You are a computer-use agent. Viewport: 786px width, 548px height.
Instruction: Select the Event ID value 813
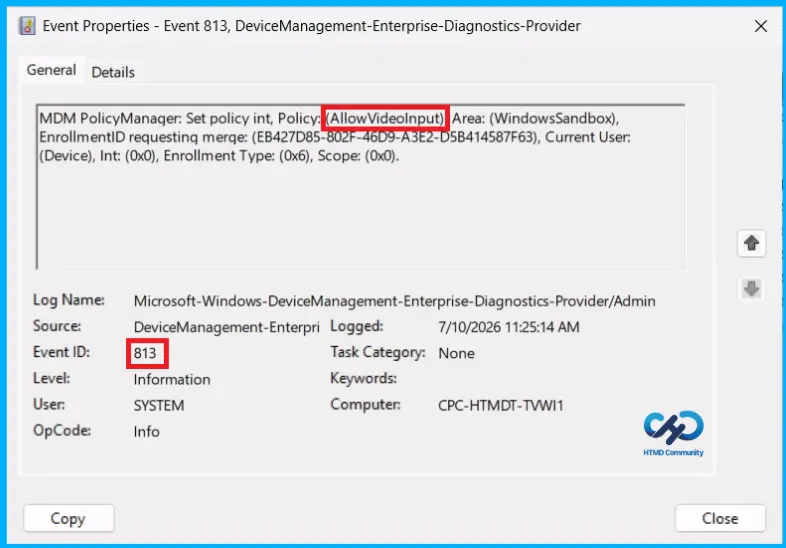point(145,353)
